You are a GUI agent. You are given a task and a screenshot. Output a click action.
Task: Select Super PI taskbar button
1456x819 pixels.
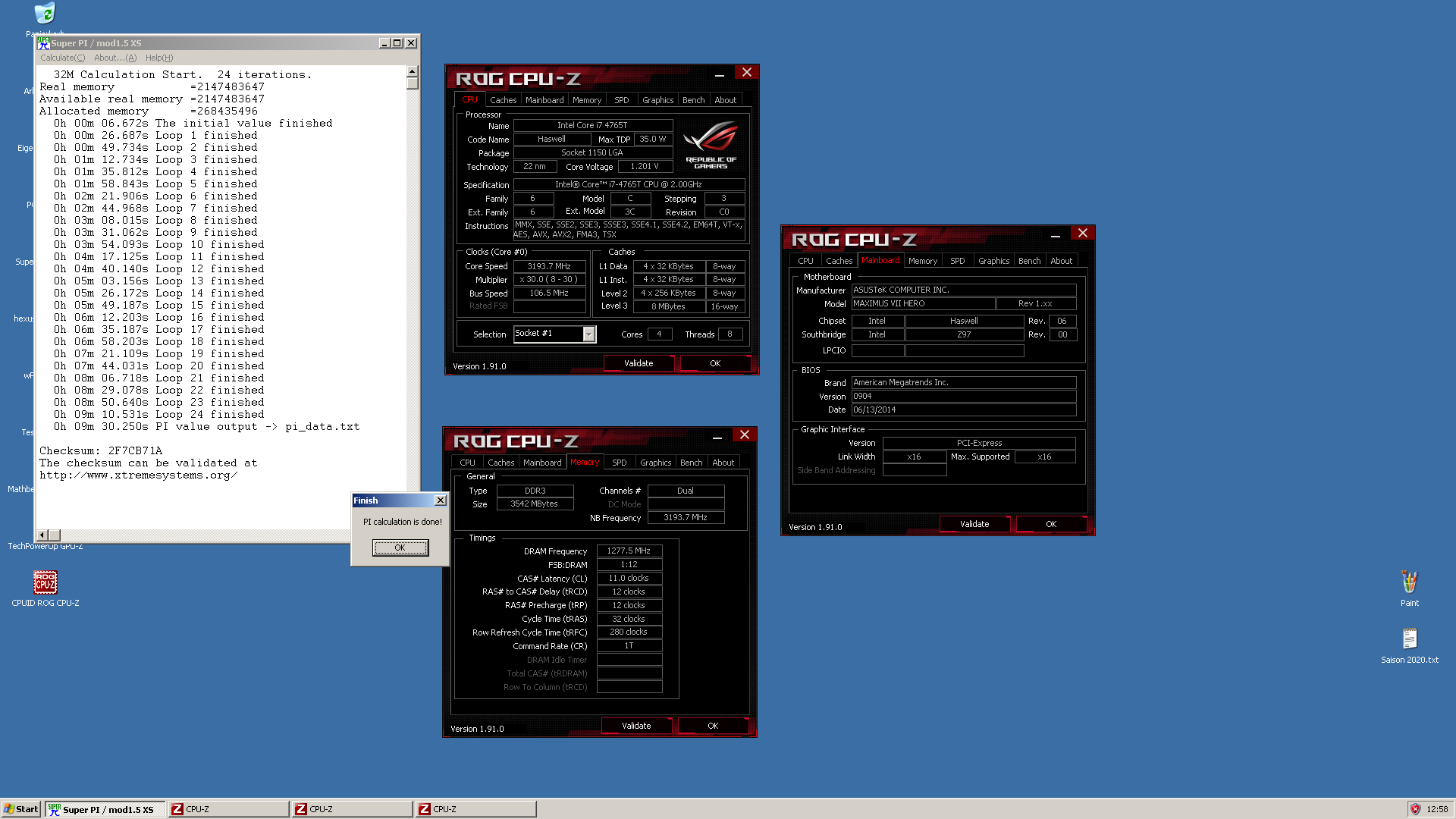pyautogui.click(x=105, y=809)
